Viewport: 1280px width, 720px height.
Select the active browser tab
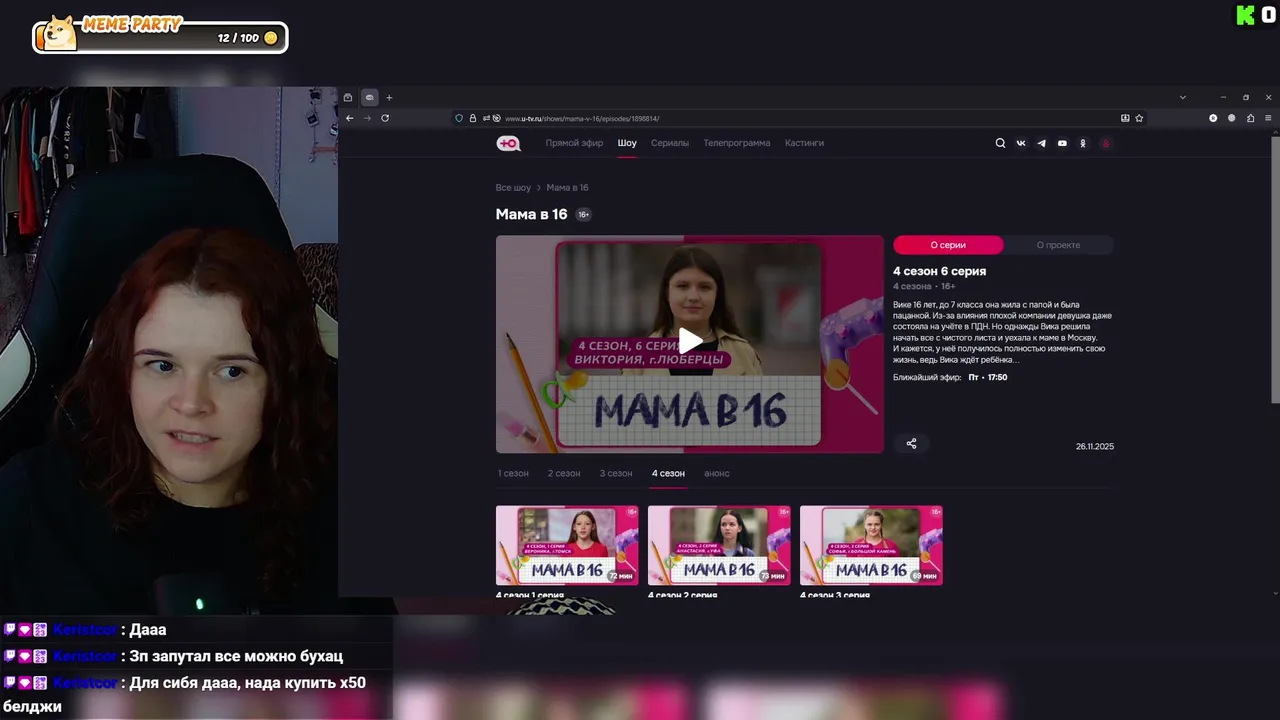pos(369,97)
